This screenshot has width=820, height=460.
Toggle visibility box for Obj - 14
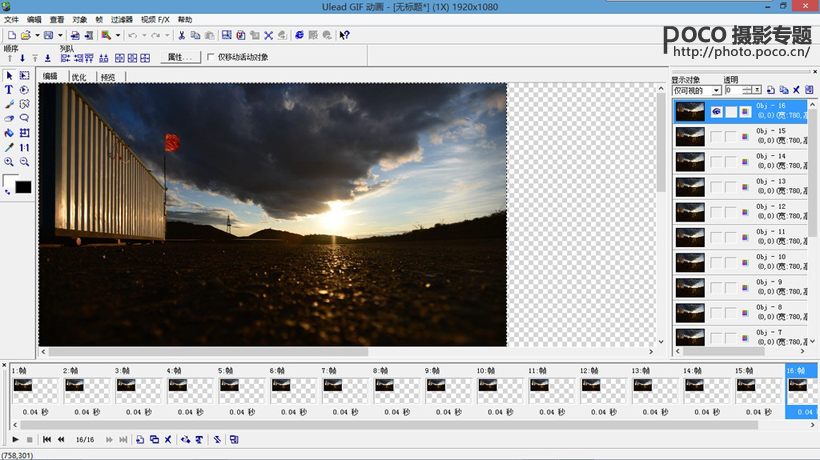tap(716, 162)
